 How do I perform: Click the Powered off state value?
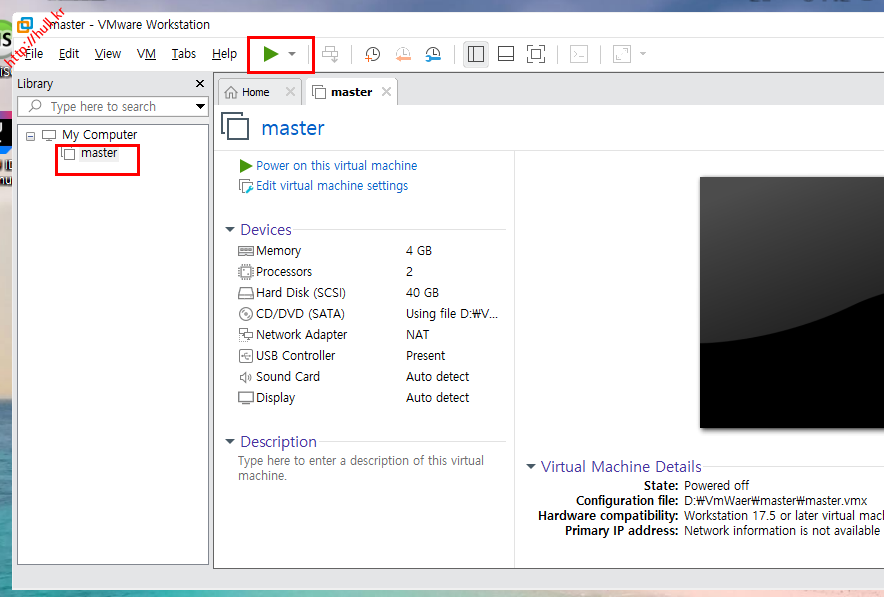click(717, 485)
